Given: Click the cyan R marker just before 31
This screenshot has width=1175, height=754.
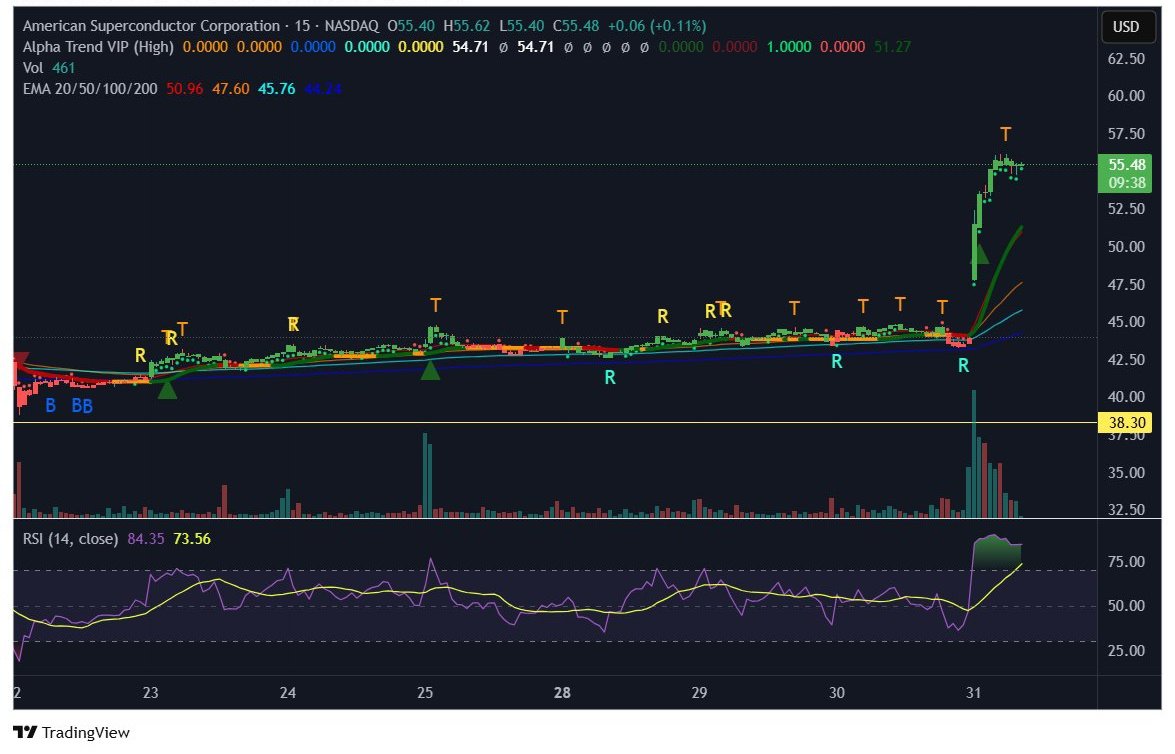Looking at the screenshot, I should 963,366.
